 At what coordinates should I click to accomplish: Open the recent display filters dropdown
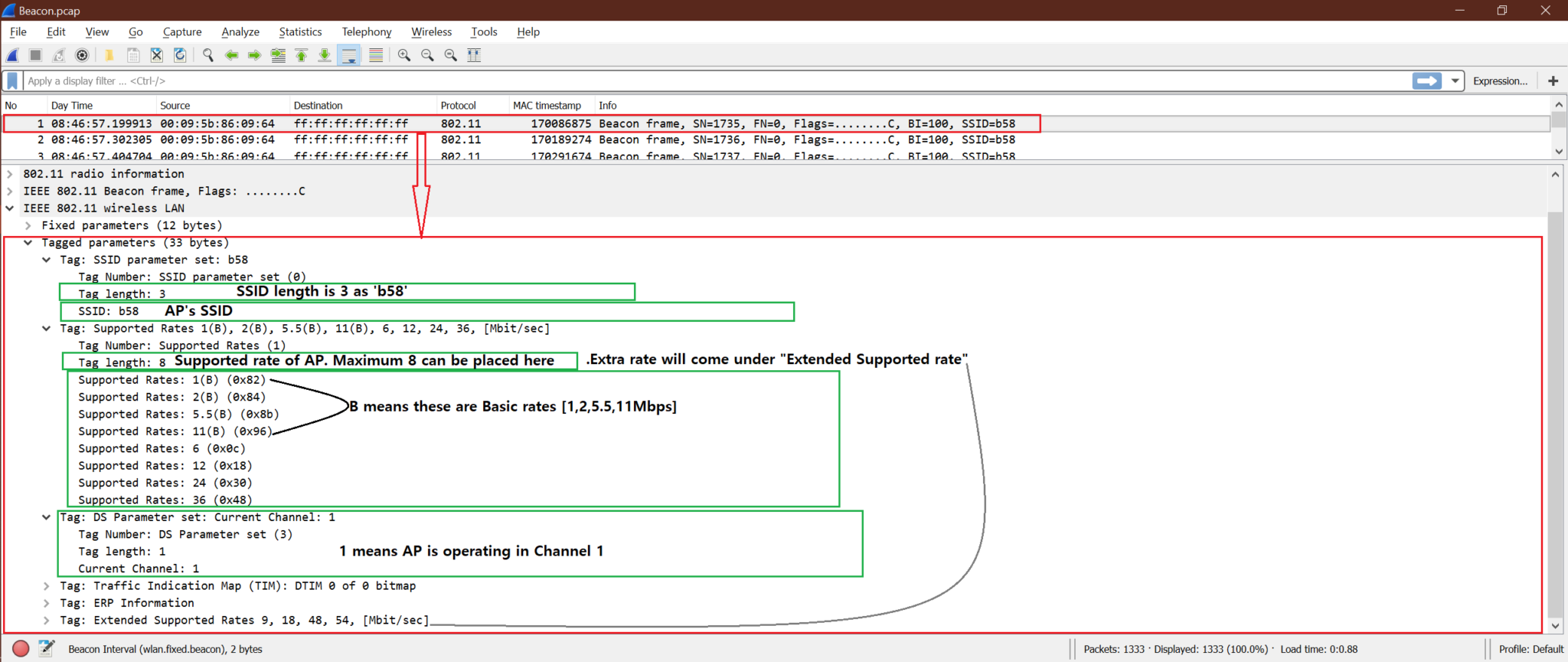[x=1455, y=80]
